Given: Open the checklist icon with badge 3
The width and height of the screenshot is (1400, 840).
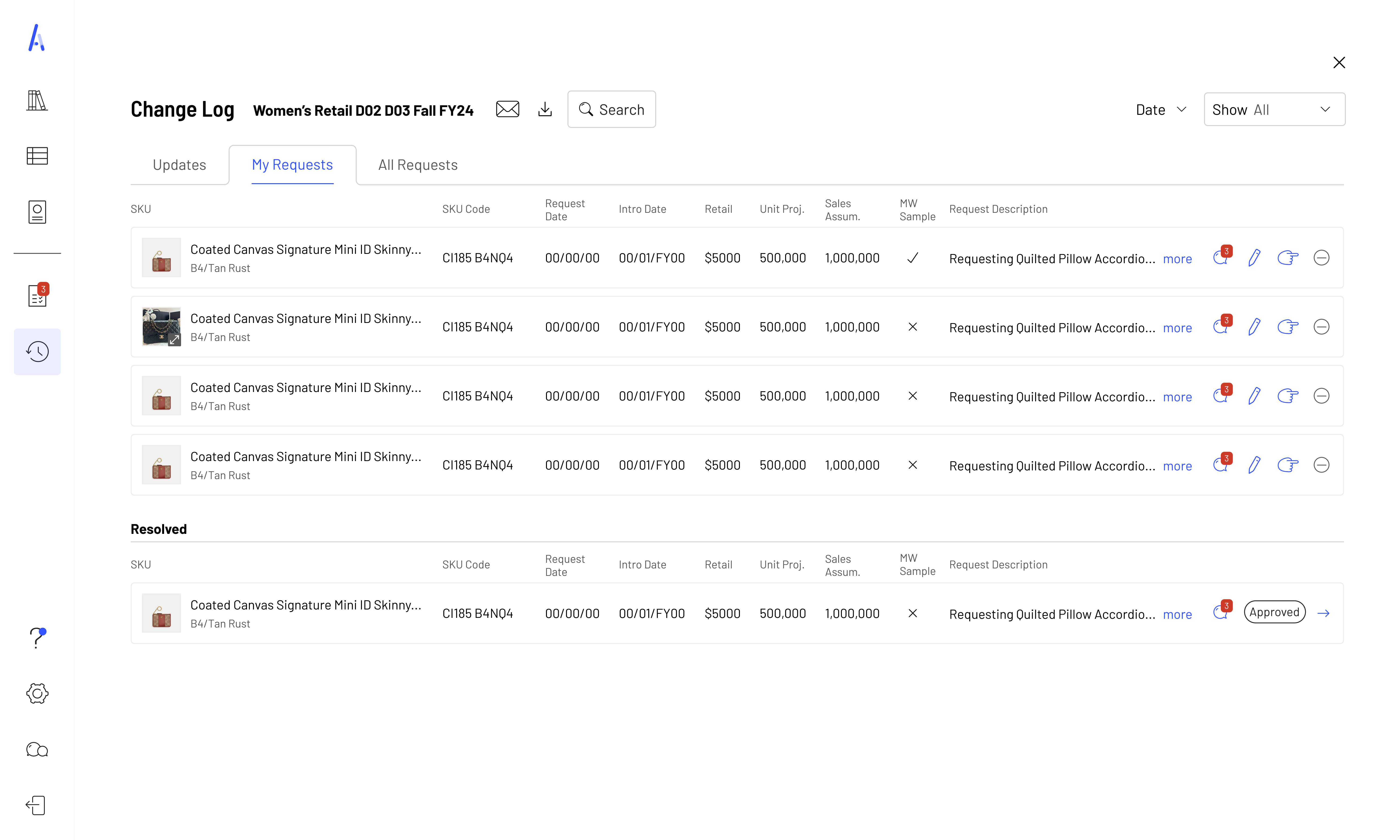Looking at the screenshot, I should coord(37,295).
